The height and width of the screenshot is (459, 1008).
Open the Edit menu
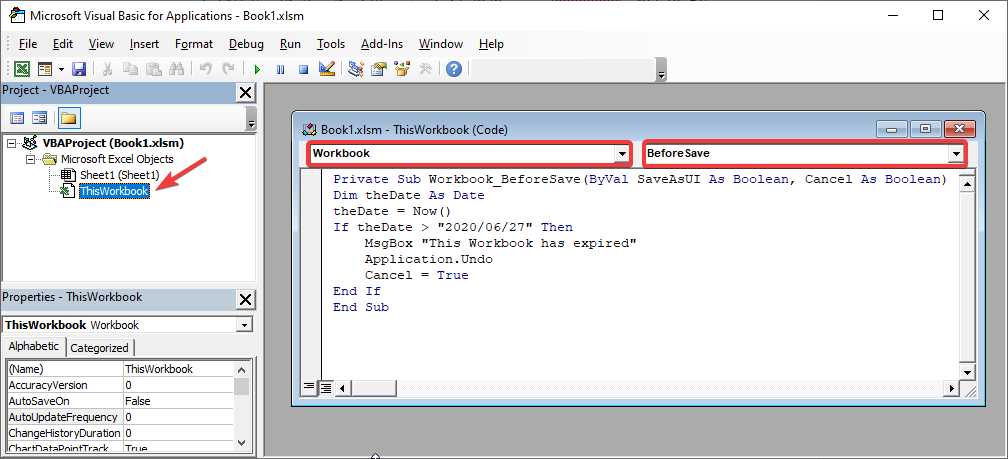[x=63, y=44]
